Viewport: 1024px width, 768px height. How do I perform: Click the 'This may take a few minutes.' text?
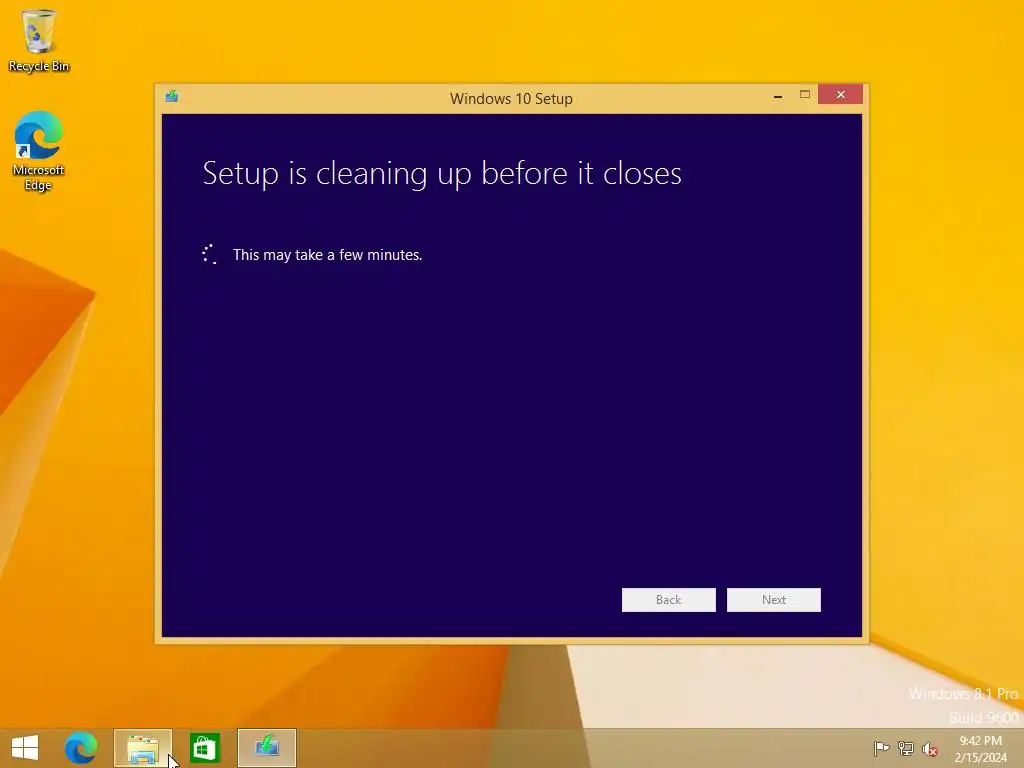(327, 255)
